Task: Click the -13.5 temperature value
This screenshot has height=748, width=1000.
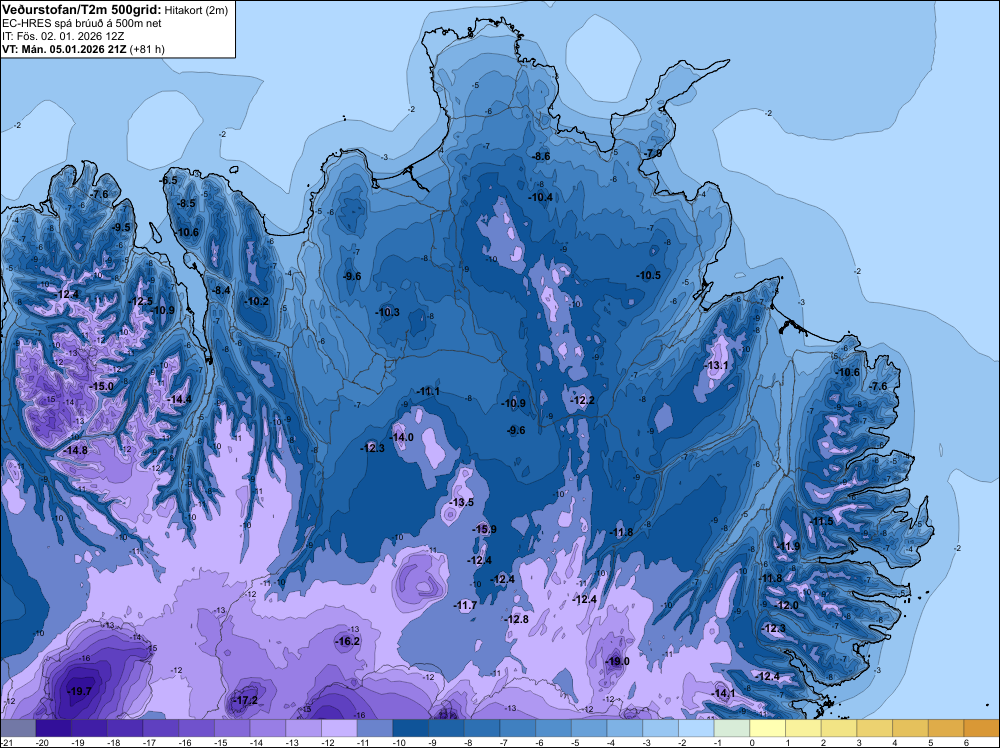Action: click(x=461, y=502)
